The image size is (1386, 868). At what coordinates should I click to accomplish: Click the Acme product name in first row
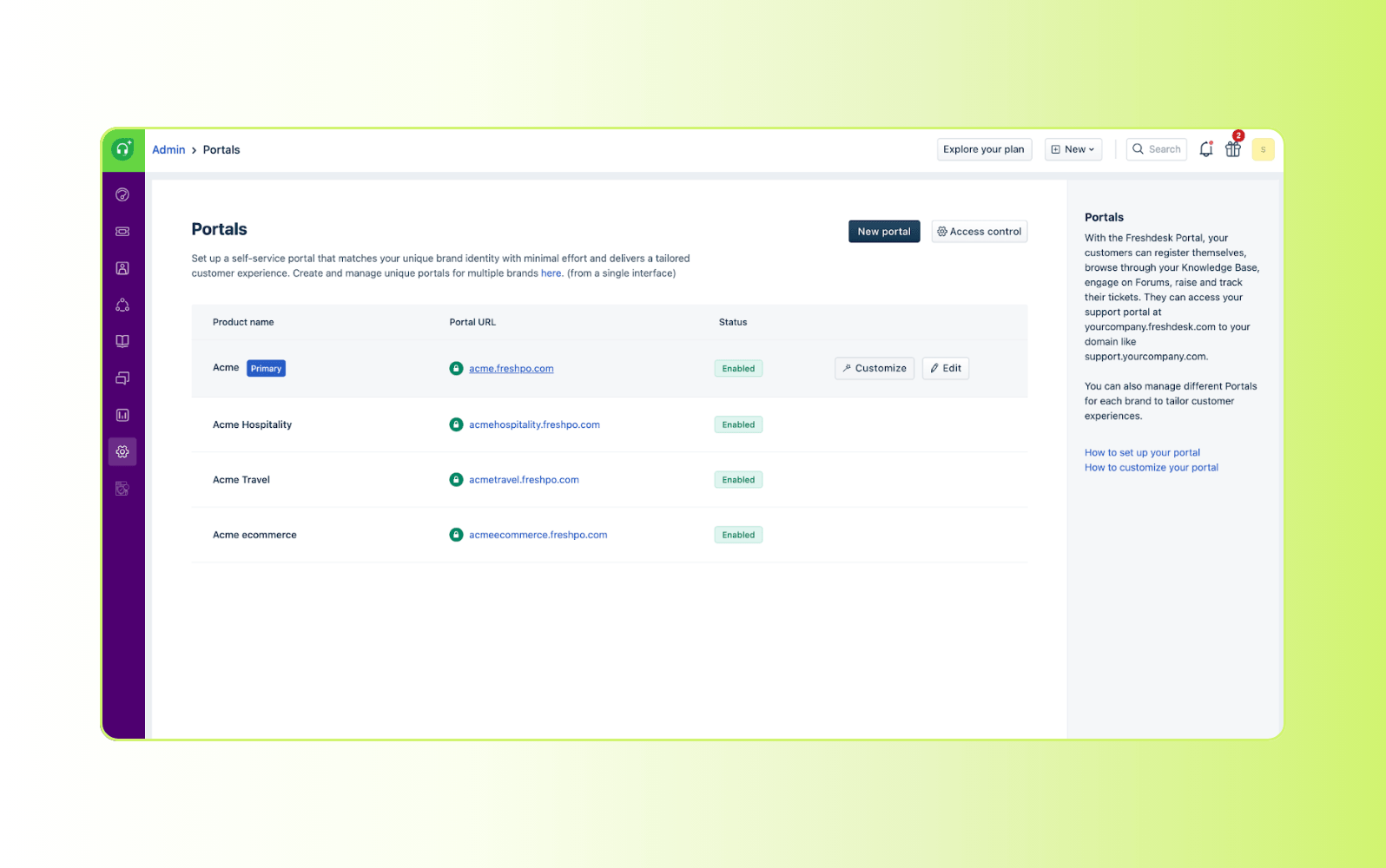(226, 367)
